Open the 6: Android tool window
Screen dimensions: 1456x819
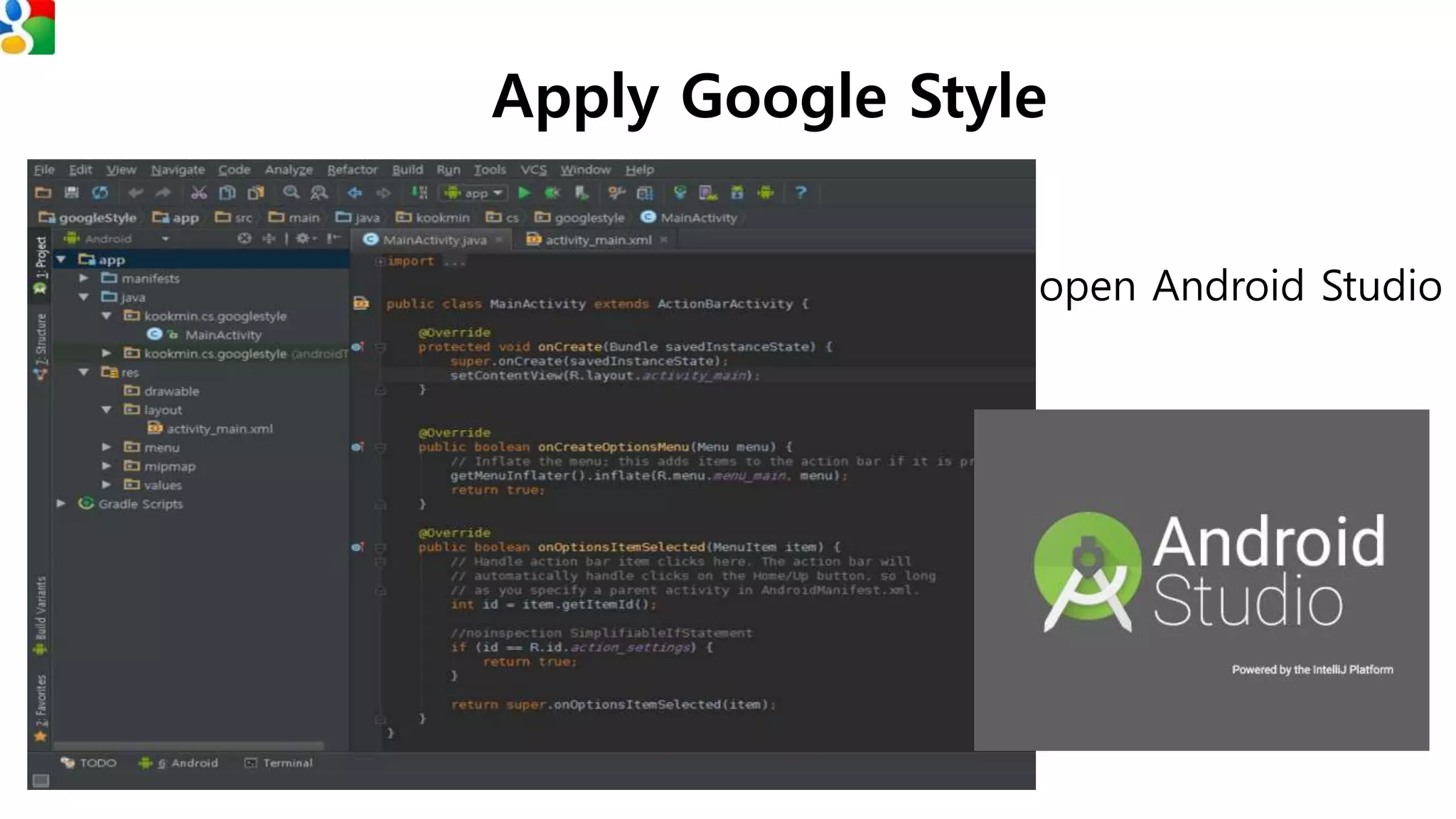point(178,763)
